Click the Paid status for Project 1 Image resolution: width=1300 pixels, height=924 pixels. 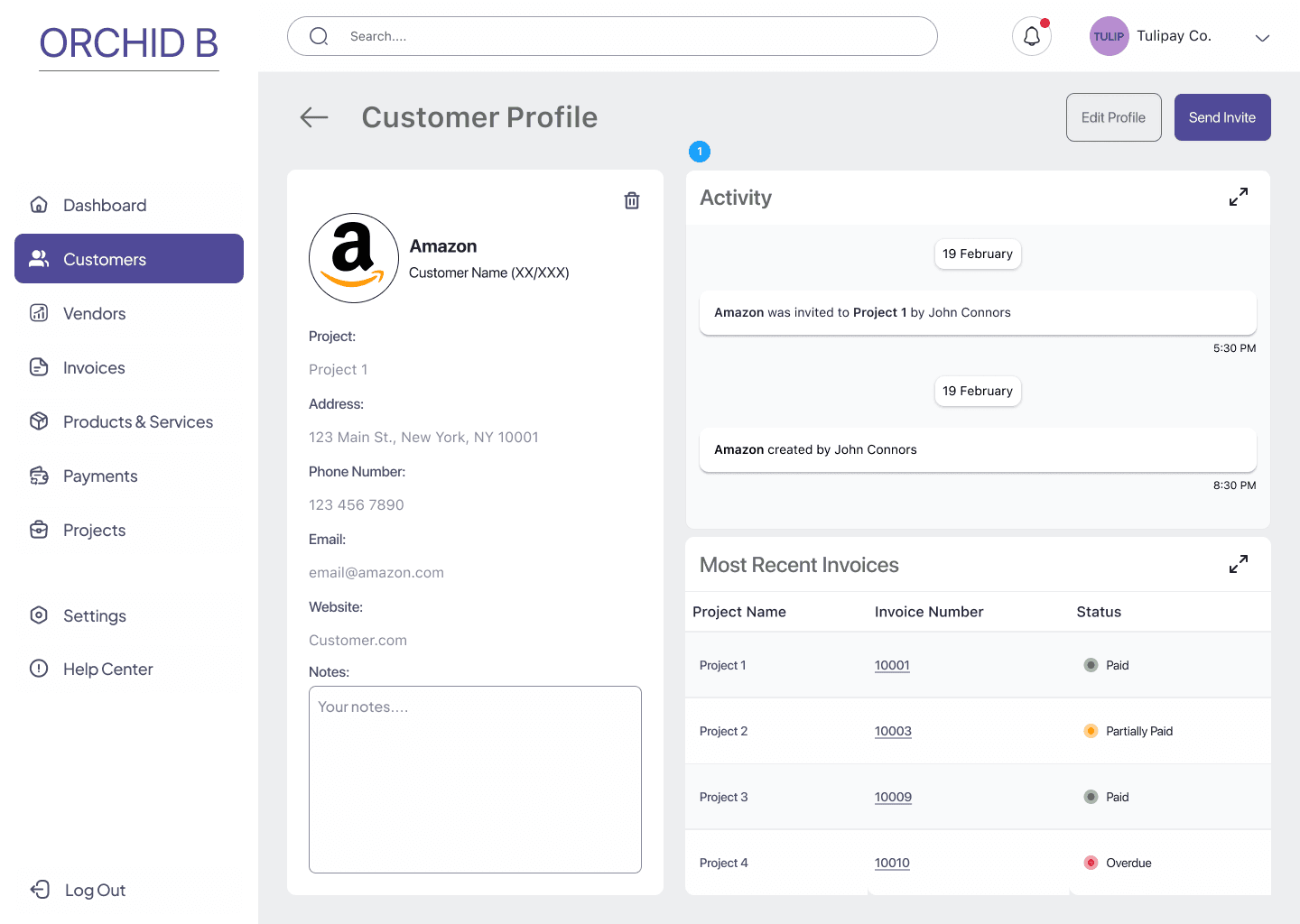point(1107,665)
